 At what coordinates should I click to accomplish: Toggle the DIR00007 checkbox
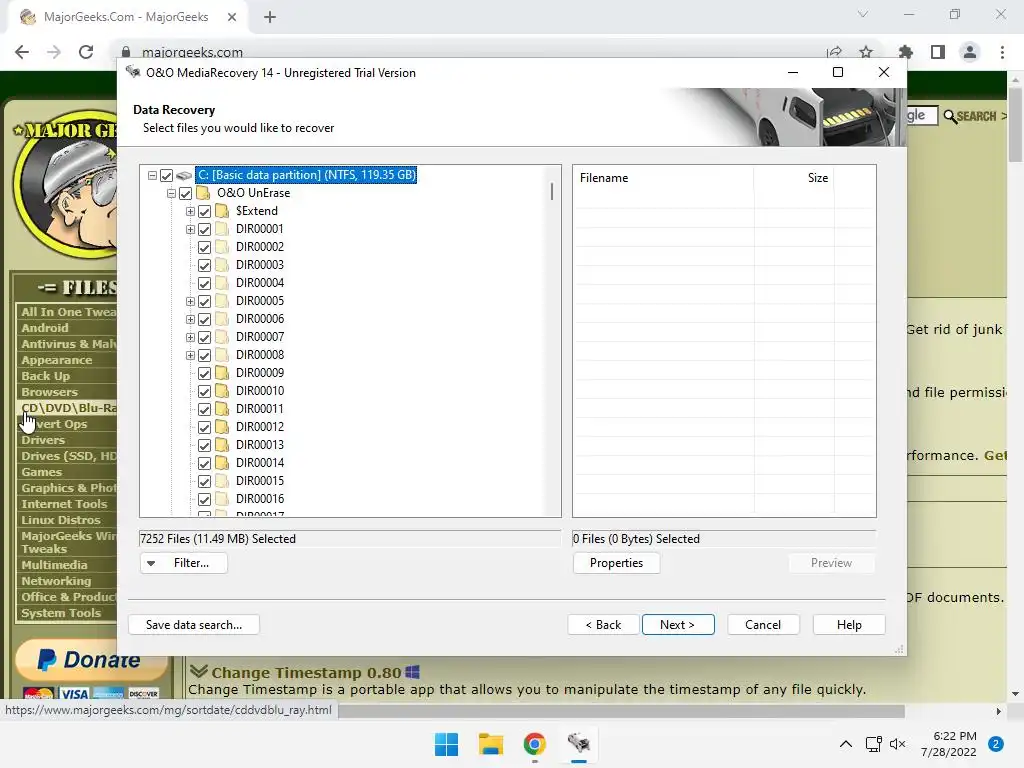[204, 338]
